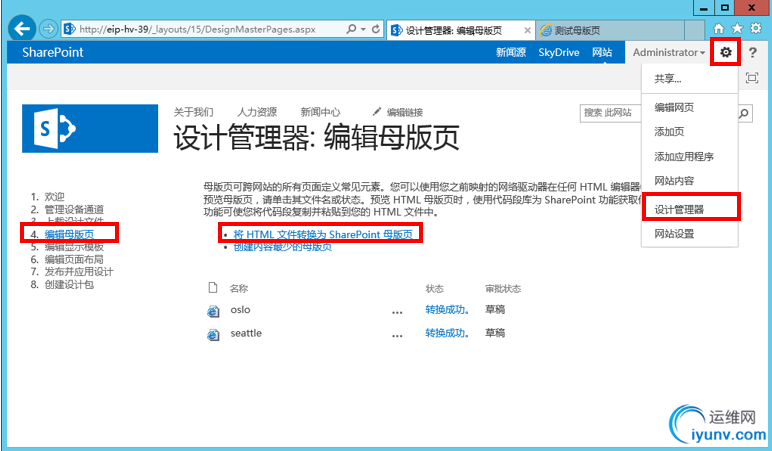772x451 pixels.
Task: Choose 共享... from the settings menu
Action: tap(690, 79)
